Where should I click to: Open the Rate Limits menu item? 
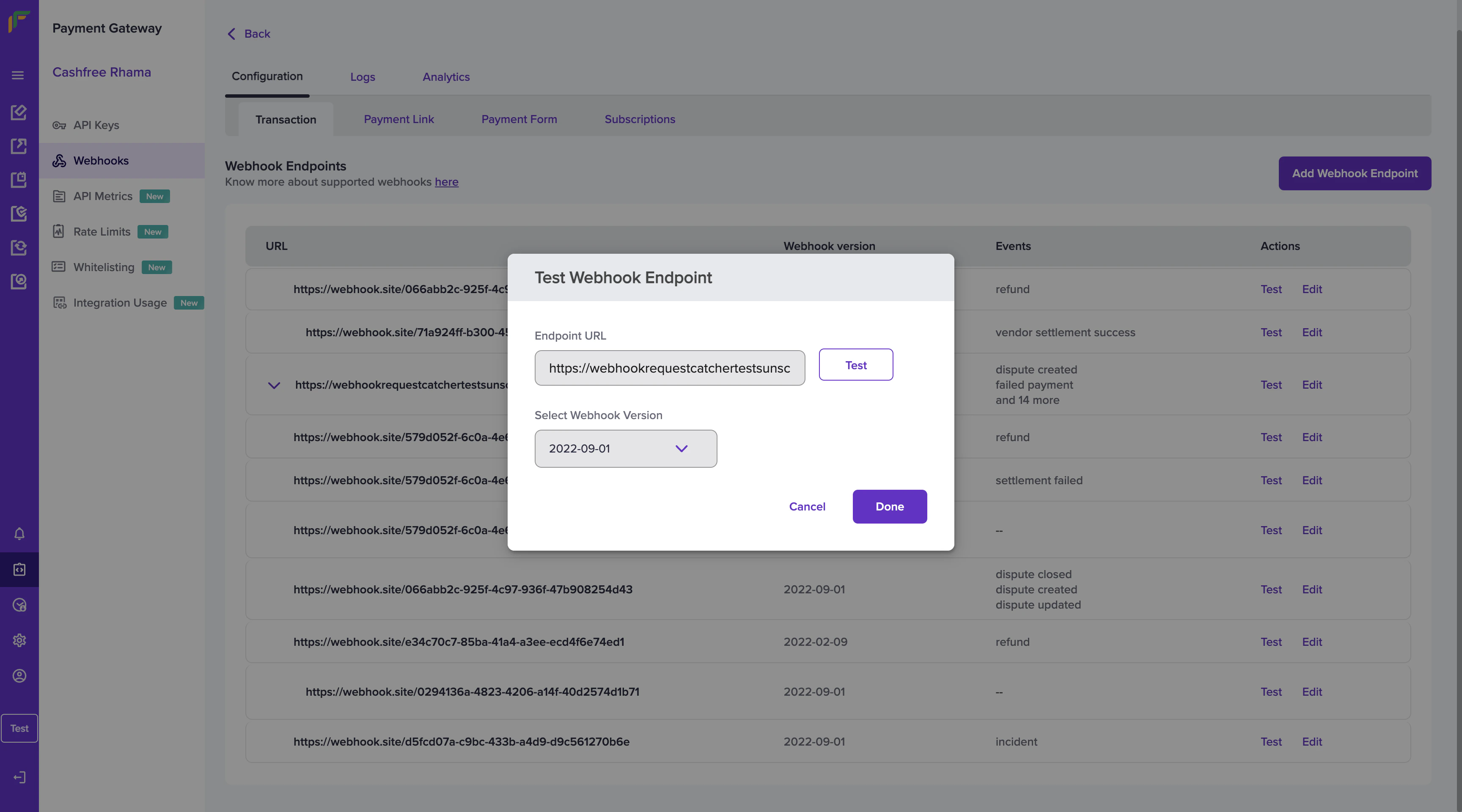pyautogui.click(x=102, y=231)
